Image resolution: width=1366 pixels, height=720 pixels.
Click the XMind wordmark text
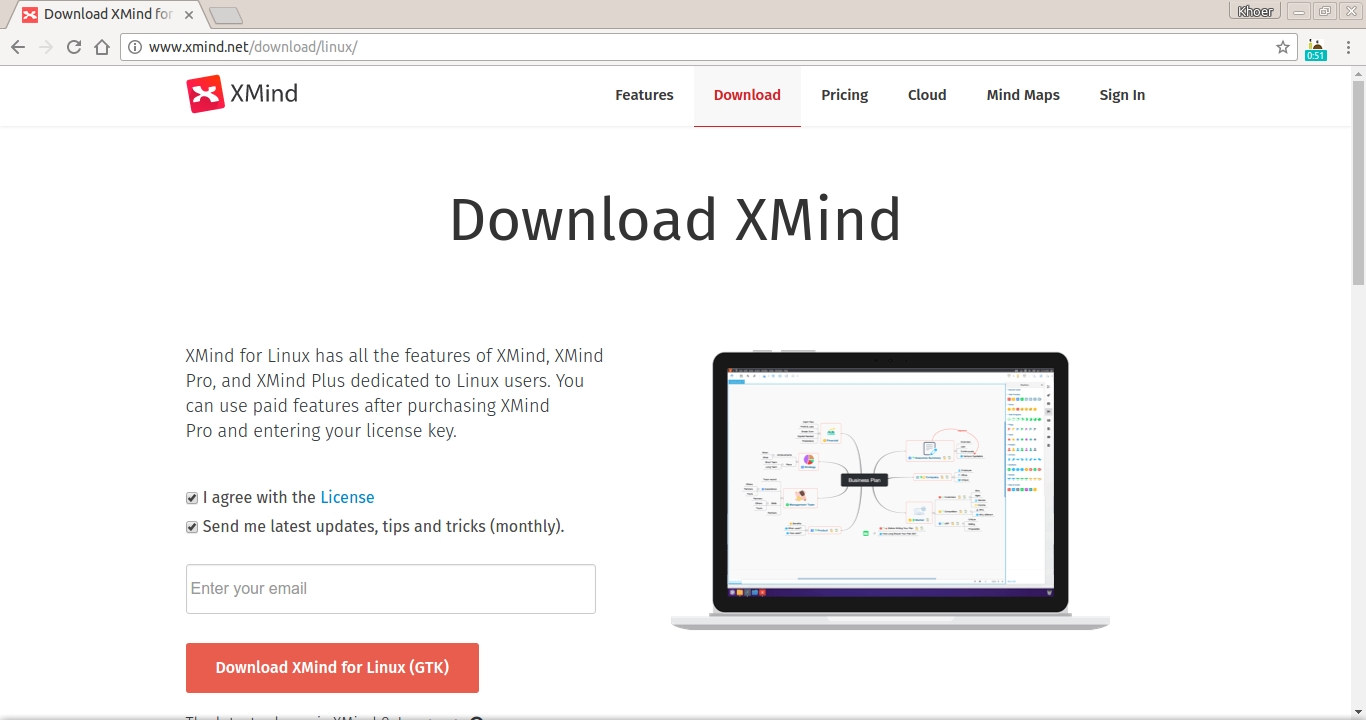point(264,94)
